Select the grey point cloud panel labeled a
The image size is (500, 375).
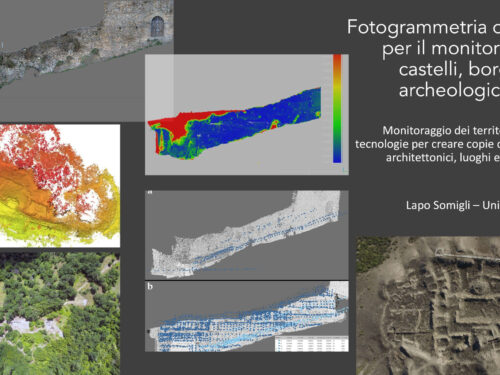coord(247,235)
